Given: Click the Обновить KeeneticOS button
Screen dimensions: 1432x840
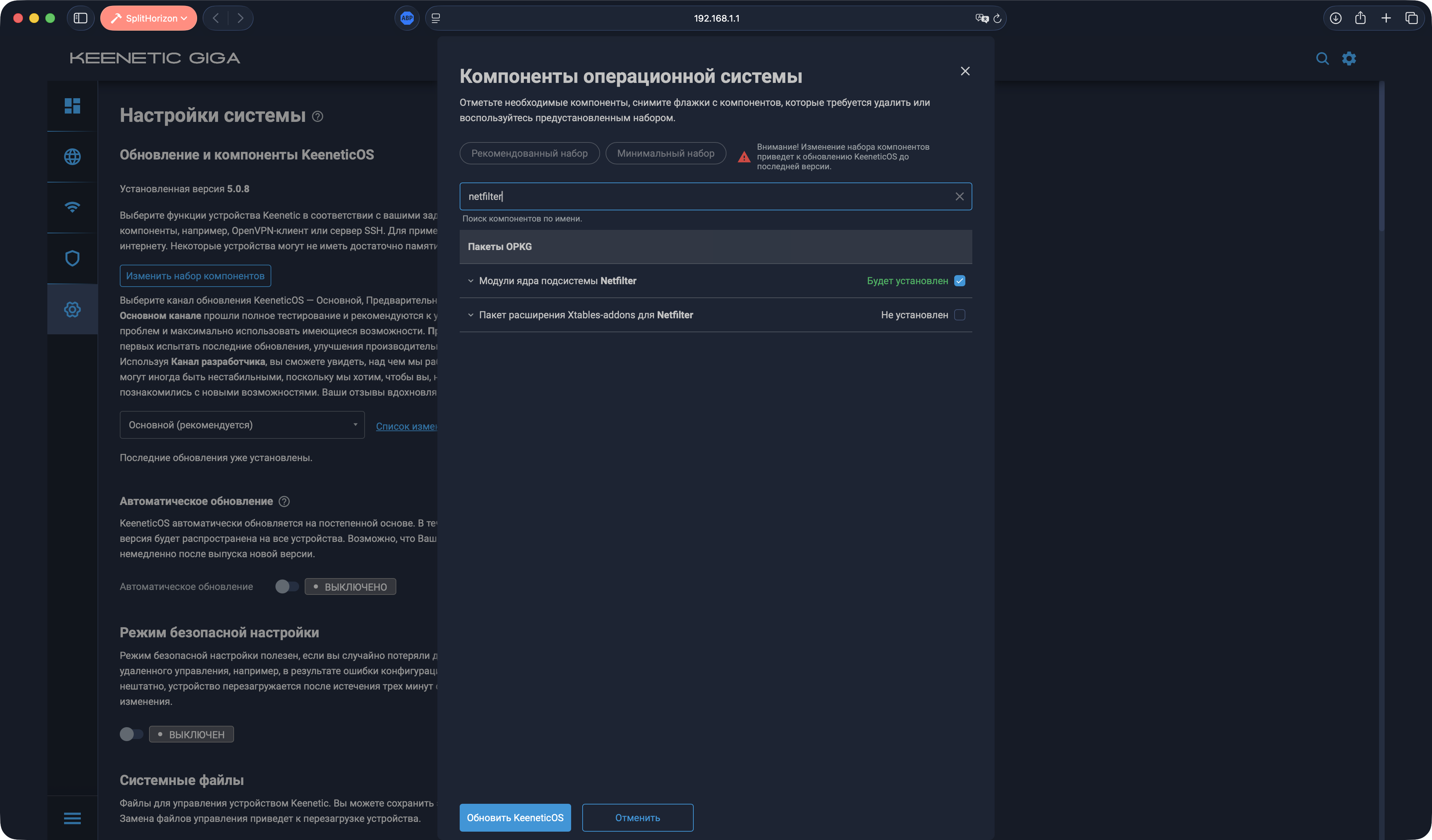Looking at the screenshot, I should (x=515, y=818).
